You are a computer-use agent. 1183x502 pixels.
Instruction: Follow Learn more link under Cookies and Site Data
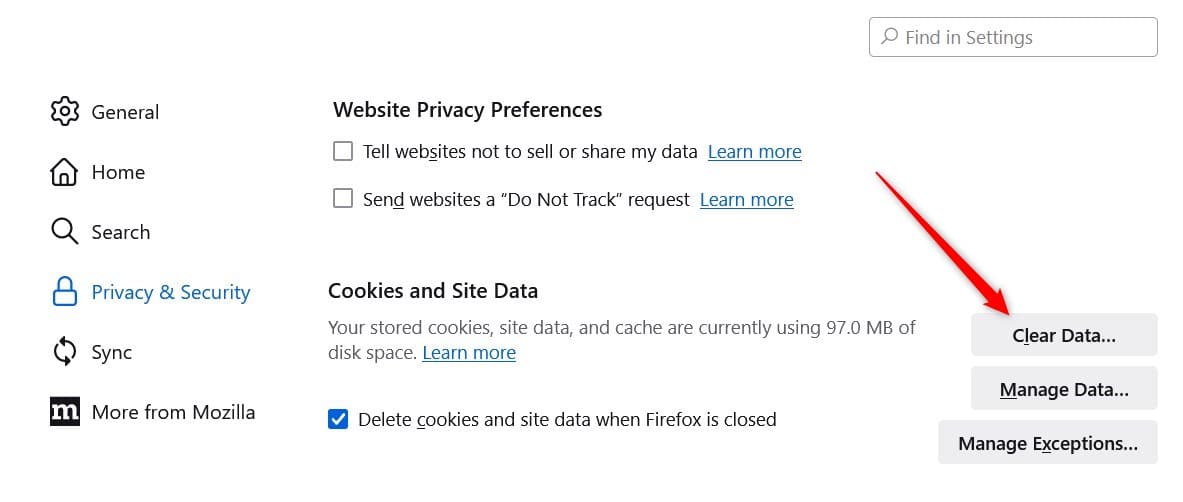469,353
